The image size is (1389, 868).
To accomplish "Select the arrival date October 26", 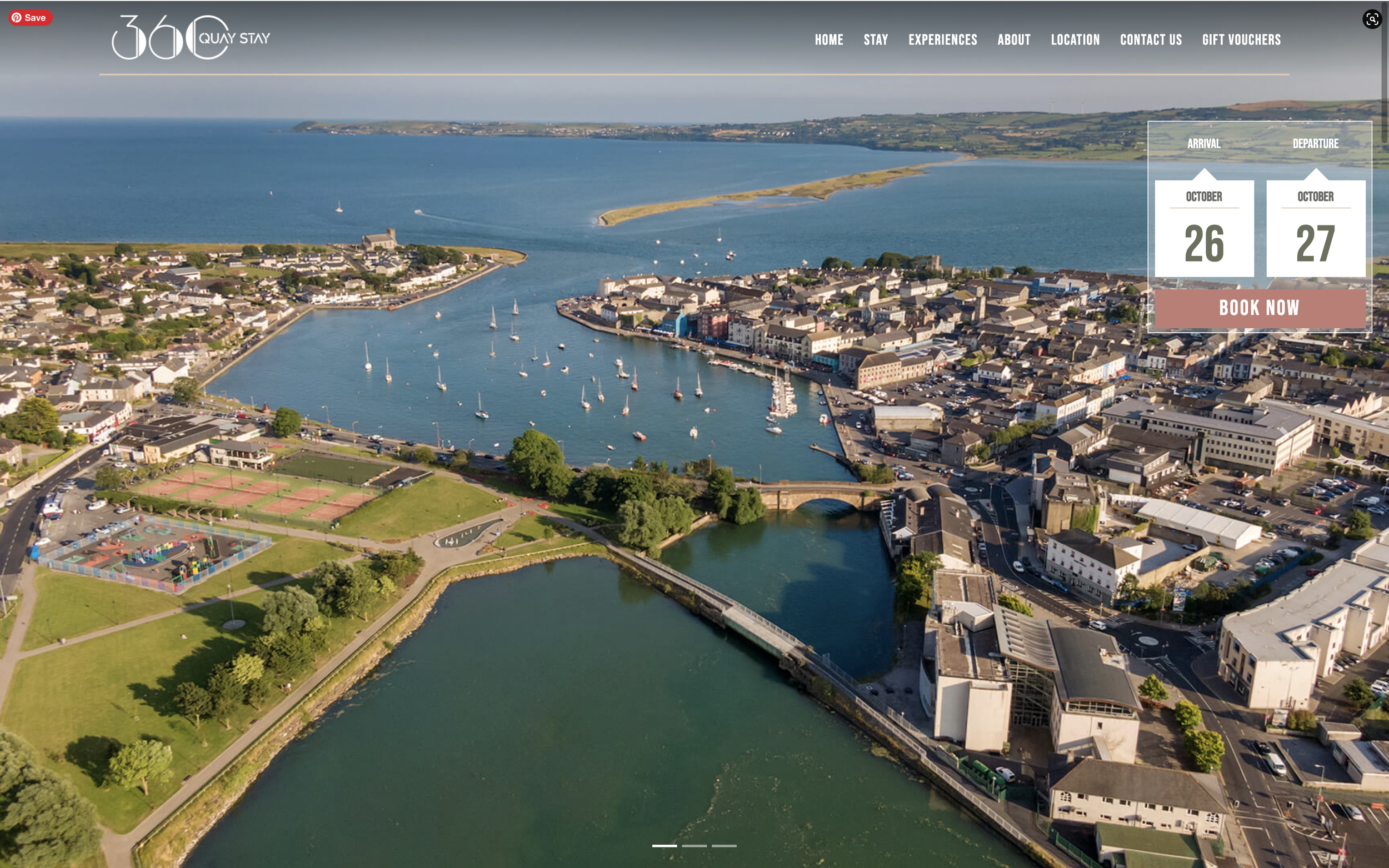I will click(x=1204, y=228).
